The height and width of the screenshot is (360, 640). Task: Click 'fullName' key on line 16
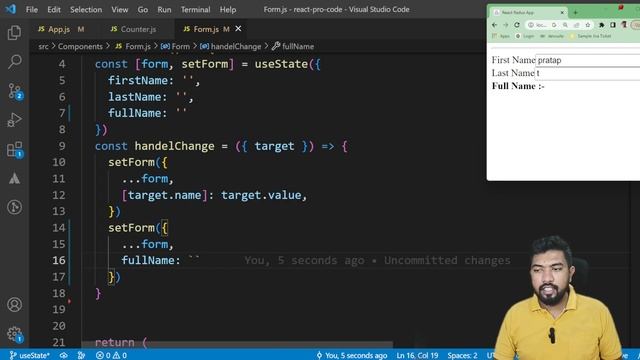(x=148, y=260)
